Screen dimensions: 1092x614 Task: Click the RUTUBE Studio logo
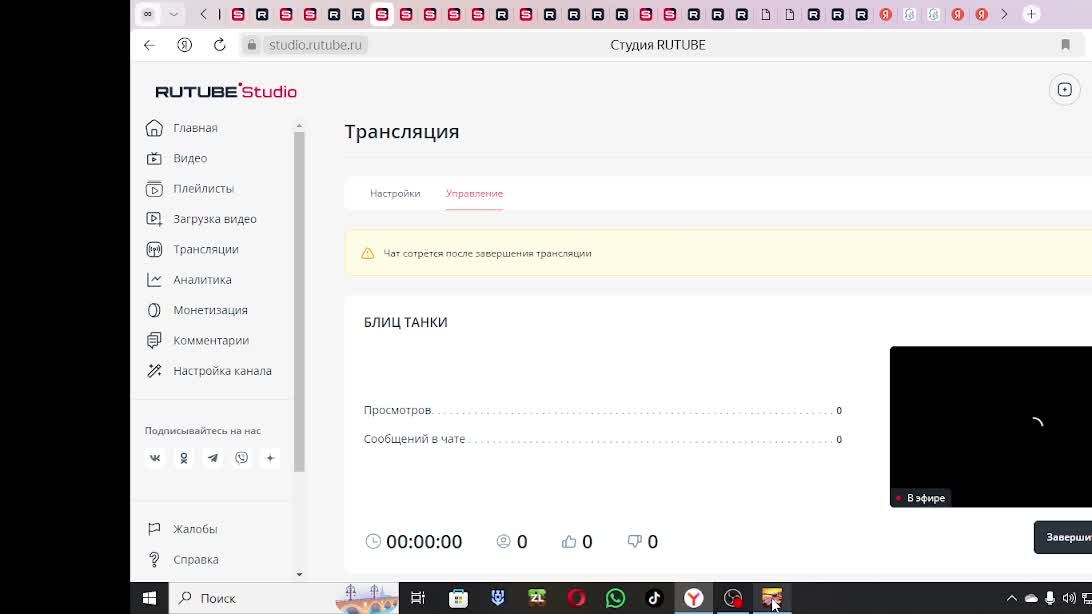226,91
